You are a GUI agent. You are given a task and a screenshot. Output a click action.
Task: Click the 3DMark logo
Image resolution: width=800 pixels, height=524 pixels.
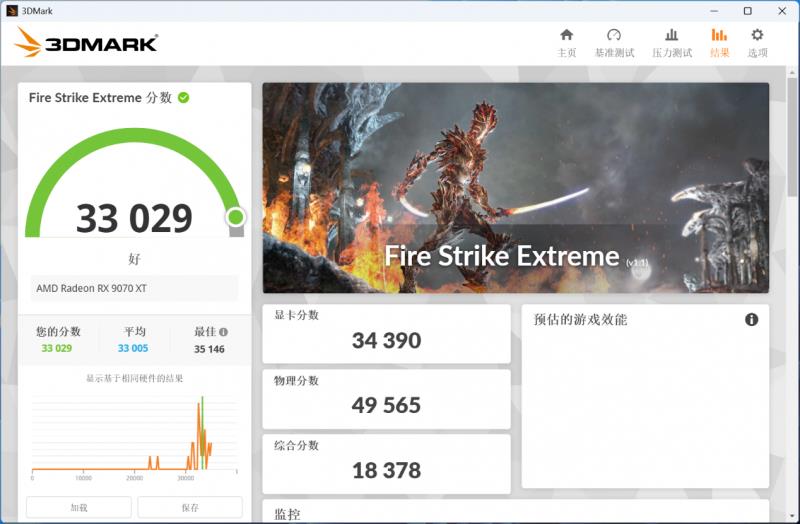[86, 42]
